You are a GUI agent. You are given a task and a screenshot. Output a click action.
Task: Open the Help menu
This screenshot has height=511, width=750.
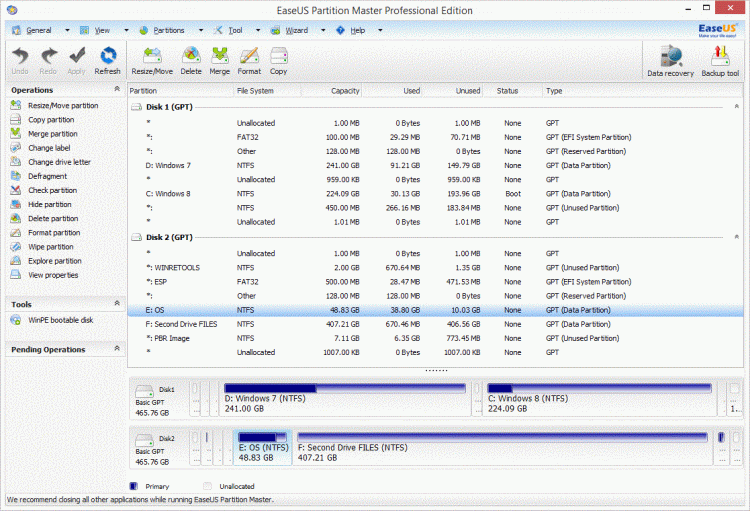(x=357, y=30)
